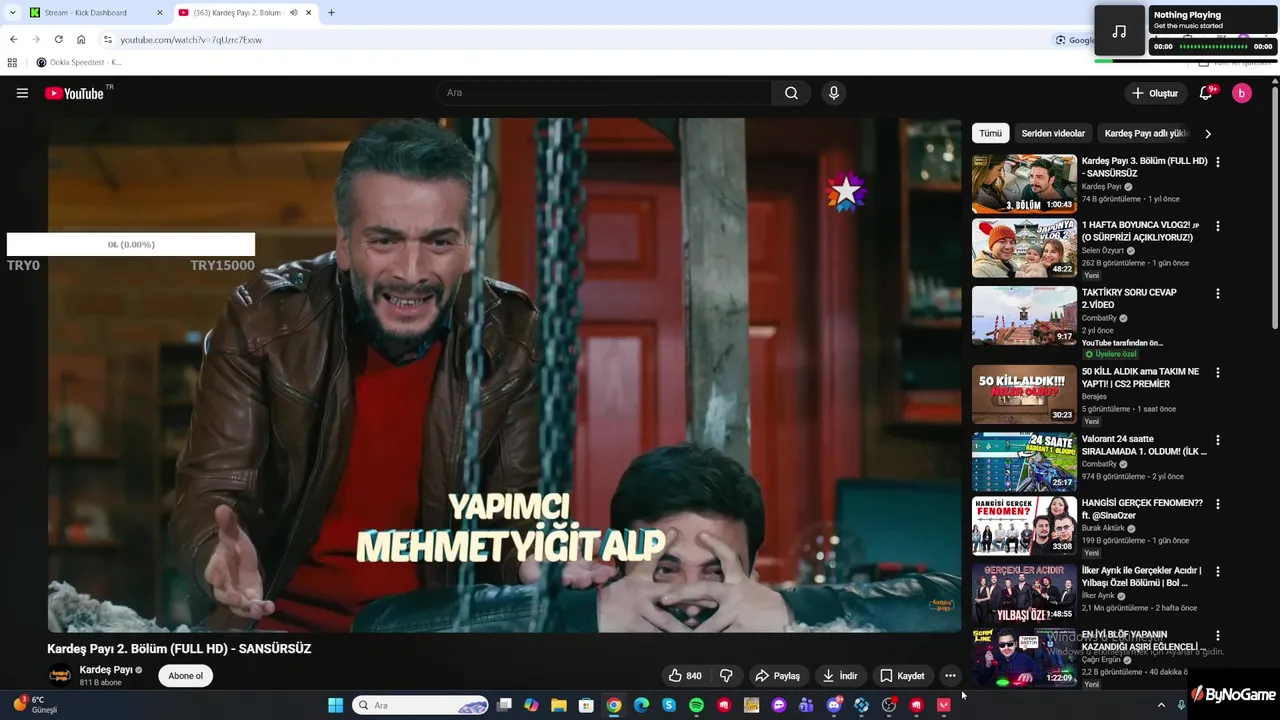Open options menu for TAKTİKRY SORU CEVAP
The height and width of the screenshot is (720, 1280).
1217,294
